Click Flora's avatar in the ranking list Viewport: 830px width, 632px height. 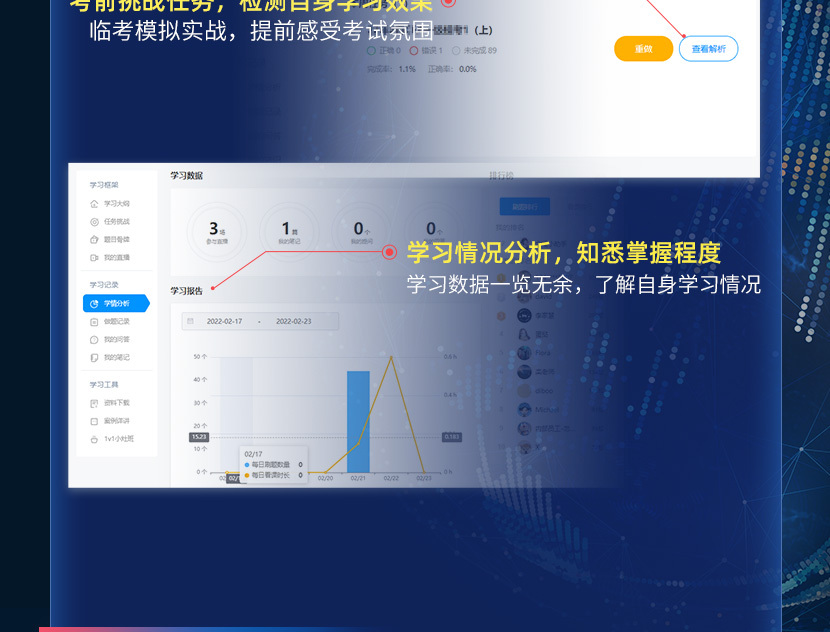[x=524, y=353]
